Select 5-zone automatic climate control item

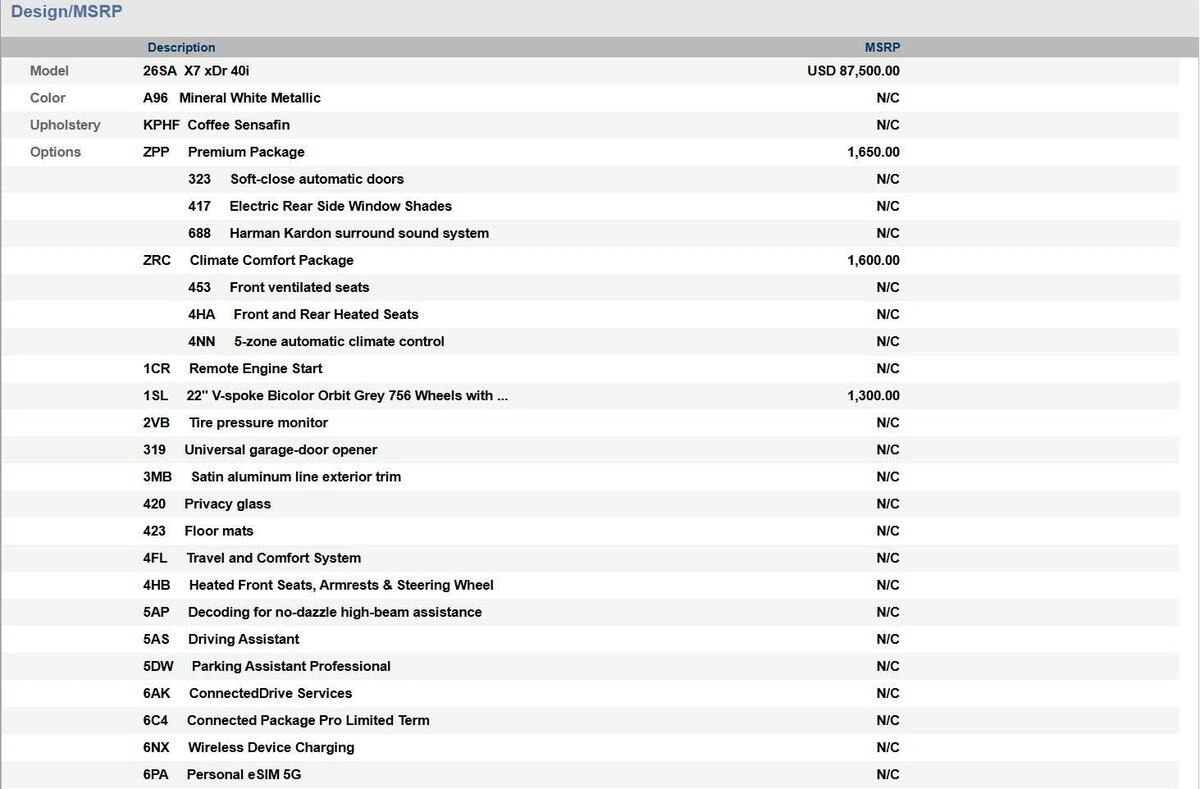[339, 341]
